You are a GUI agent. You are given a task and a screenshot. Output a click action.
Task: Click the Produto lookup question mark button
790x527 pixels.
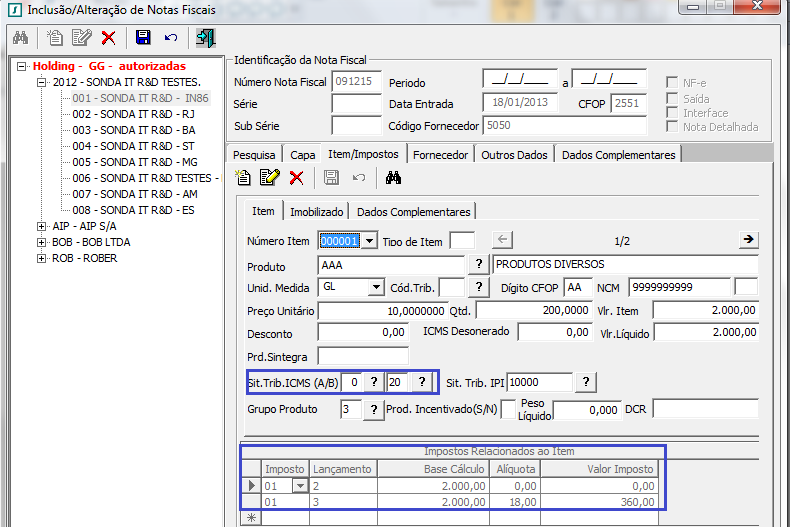click(479, 265)
